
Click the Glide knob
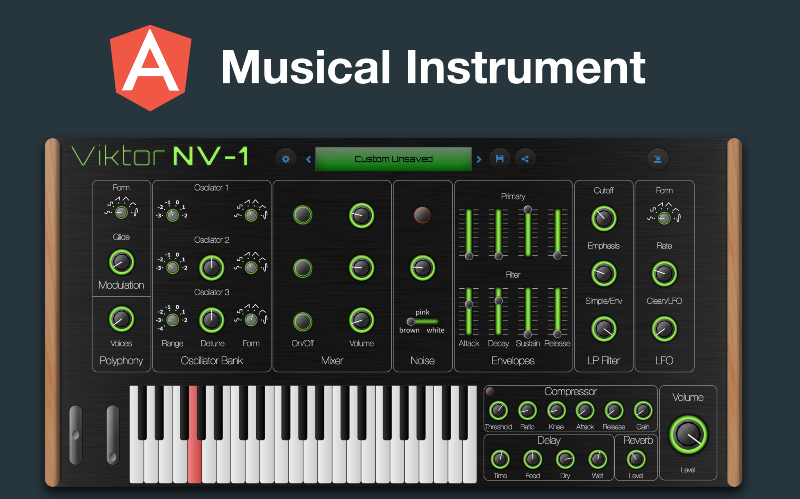(121, 262)
